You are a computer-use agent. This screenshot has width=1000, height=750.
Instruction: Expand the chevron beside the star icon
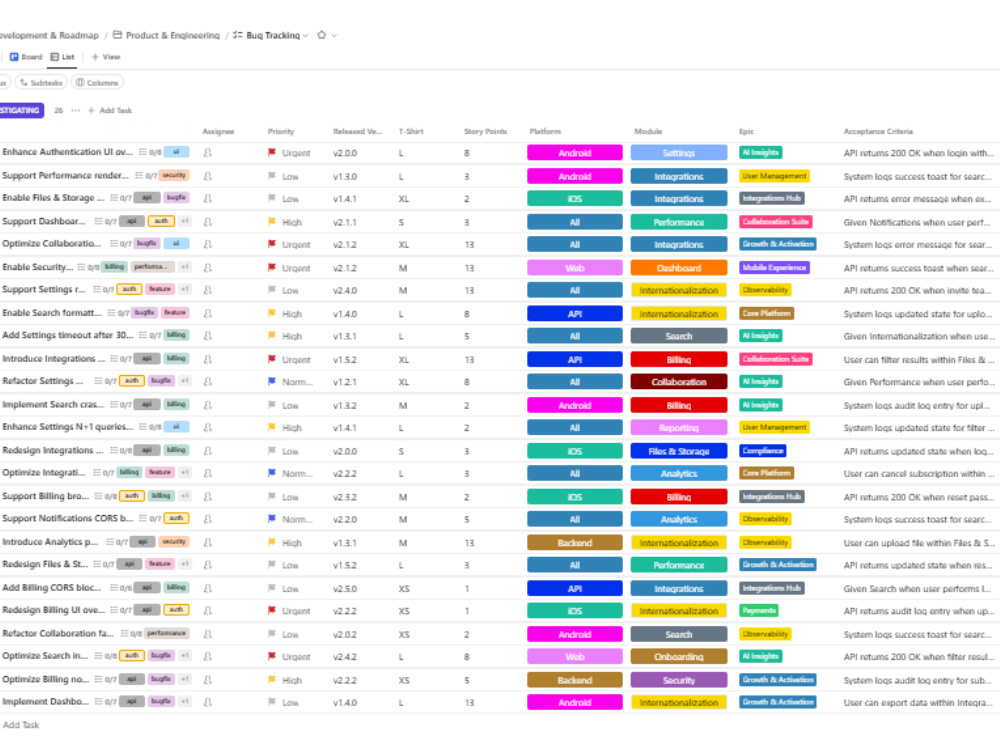334,36
